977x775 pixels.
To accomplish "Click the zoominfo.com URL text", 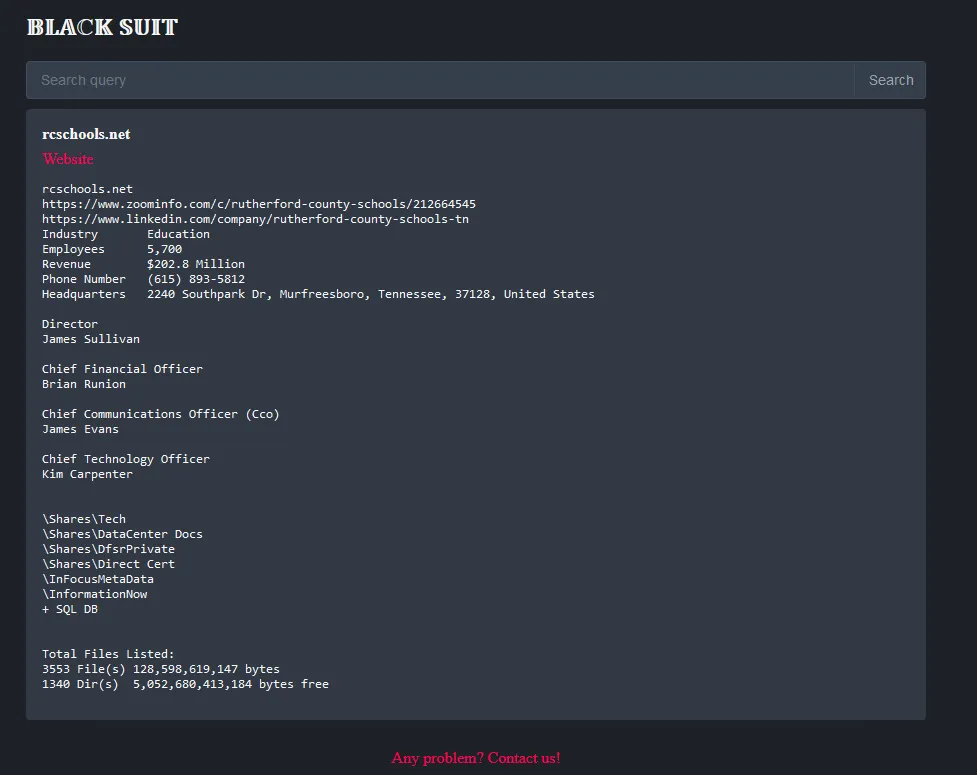I will tap(258, 204).
